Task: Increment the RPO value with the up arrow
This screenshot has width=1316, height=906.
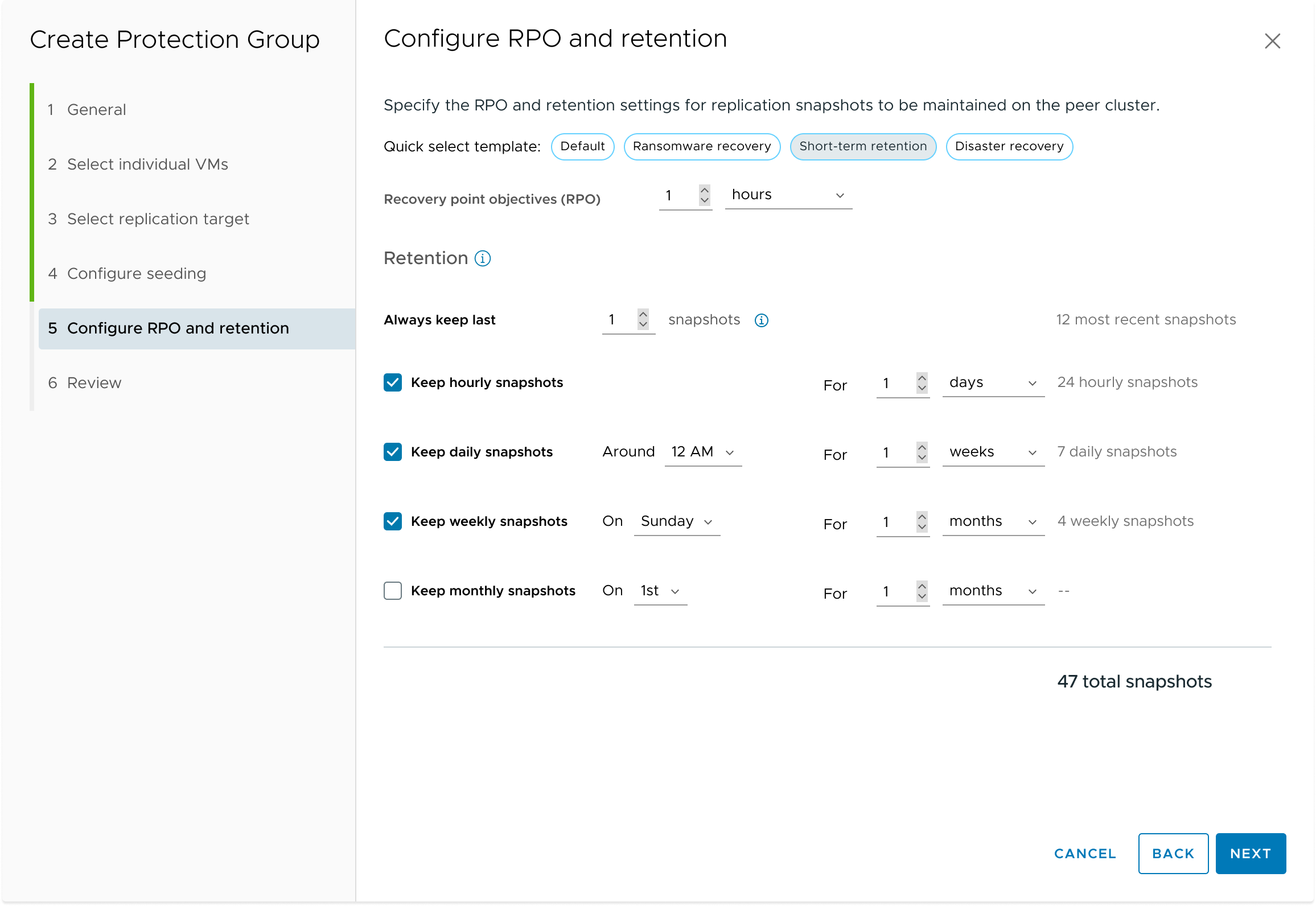Action: click(x=704, y=190)
